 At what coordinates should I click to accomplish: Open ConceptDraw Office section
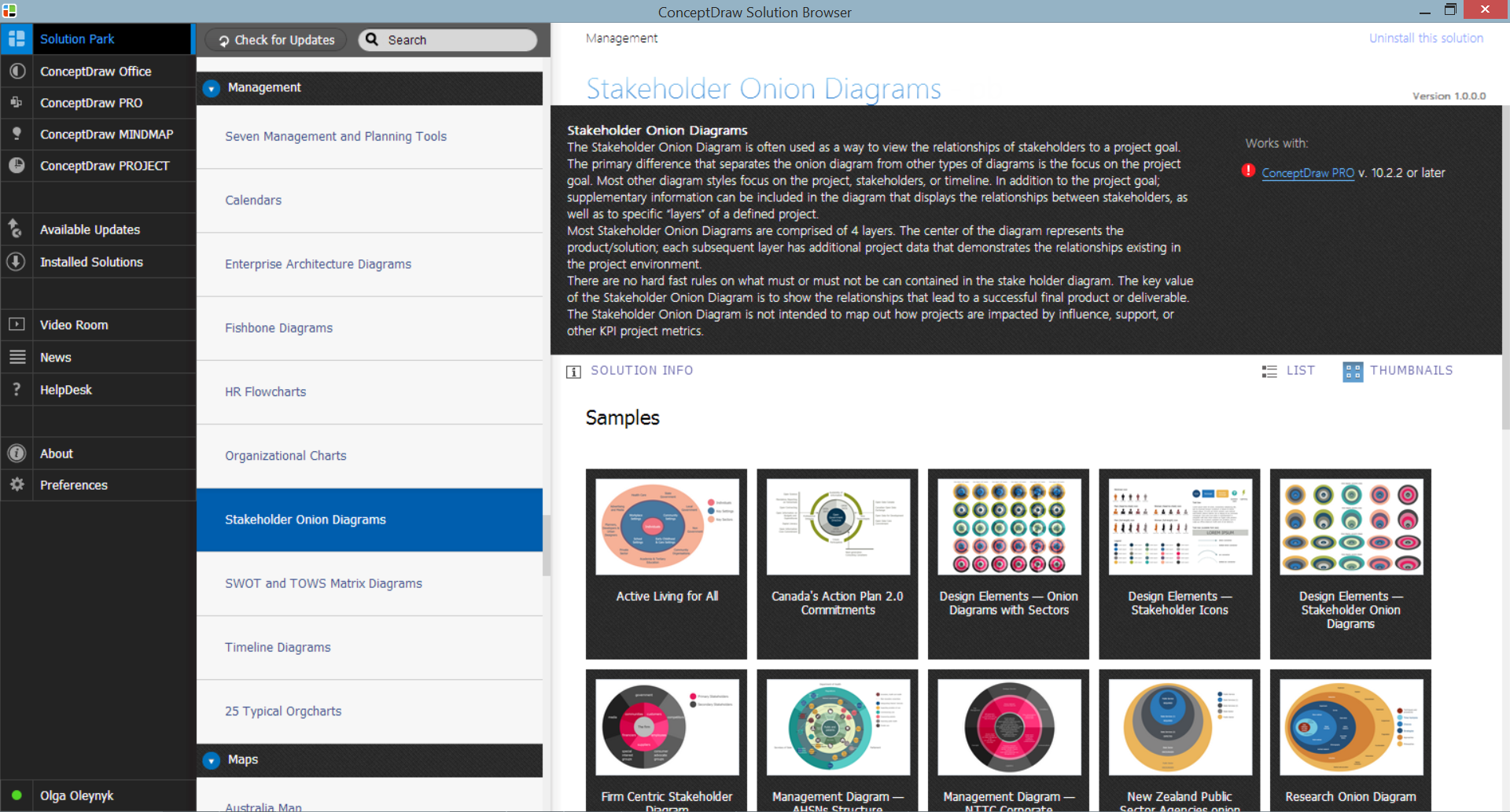point(98,71)
